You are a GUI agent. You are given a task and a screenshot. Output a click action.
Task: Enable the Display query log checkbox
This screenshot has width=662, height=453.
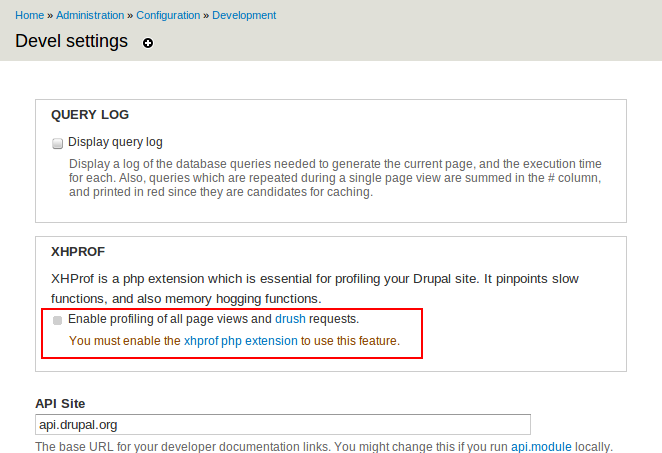point(57,144)
